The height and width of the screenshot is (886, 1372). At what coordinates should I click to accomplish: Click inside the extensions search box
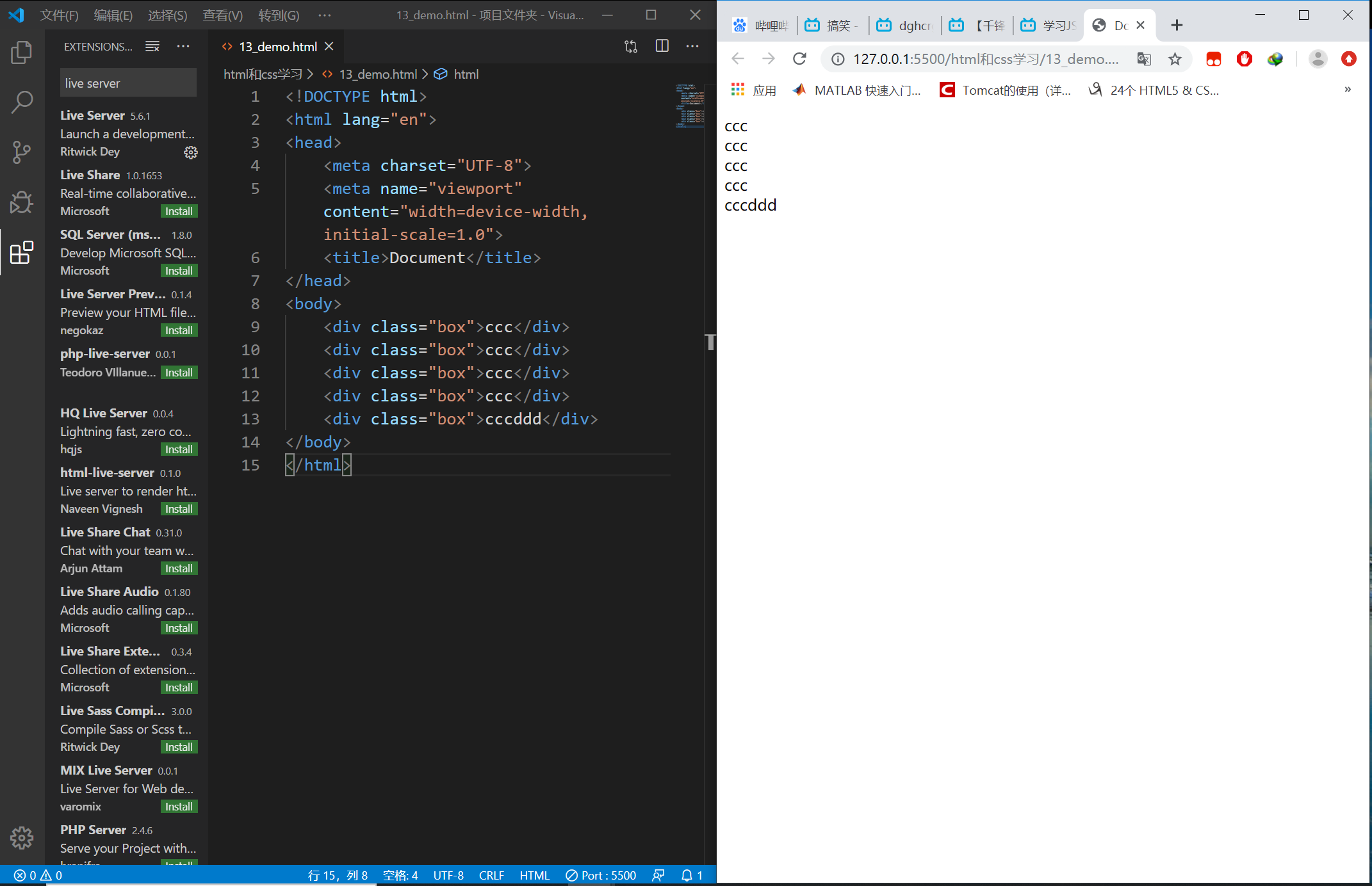pyautogui.click(x=127, y=82)
